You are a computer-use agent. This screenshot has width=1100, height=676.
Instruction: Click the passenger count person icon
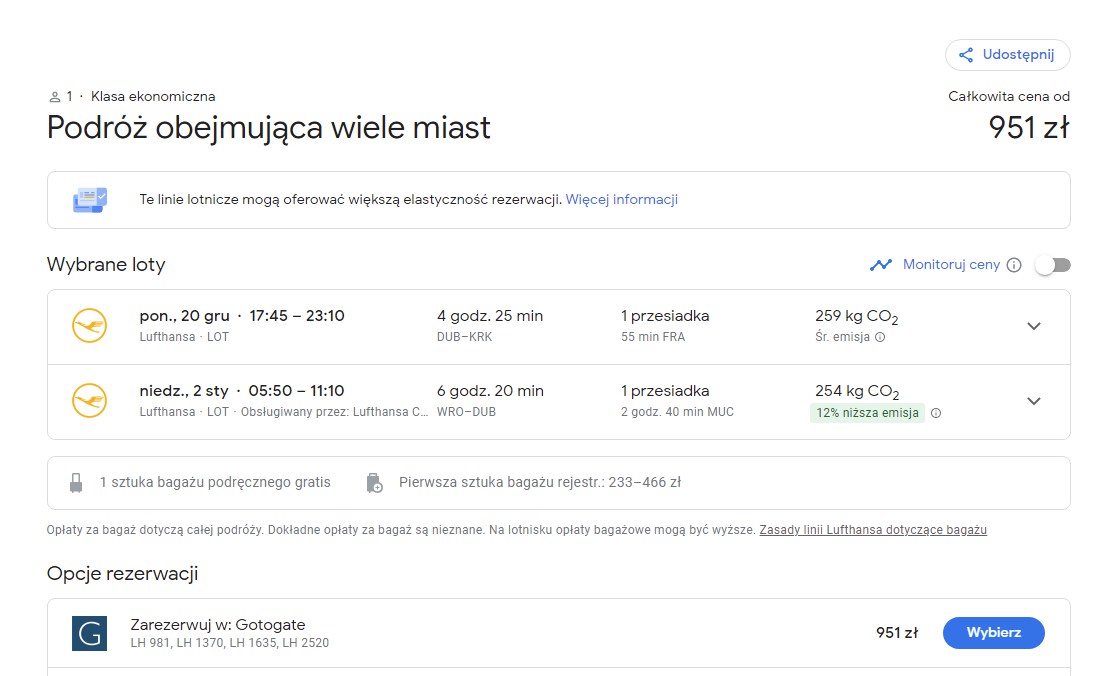(54, 97)
